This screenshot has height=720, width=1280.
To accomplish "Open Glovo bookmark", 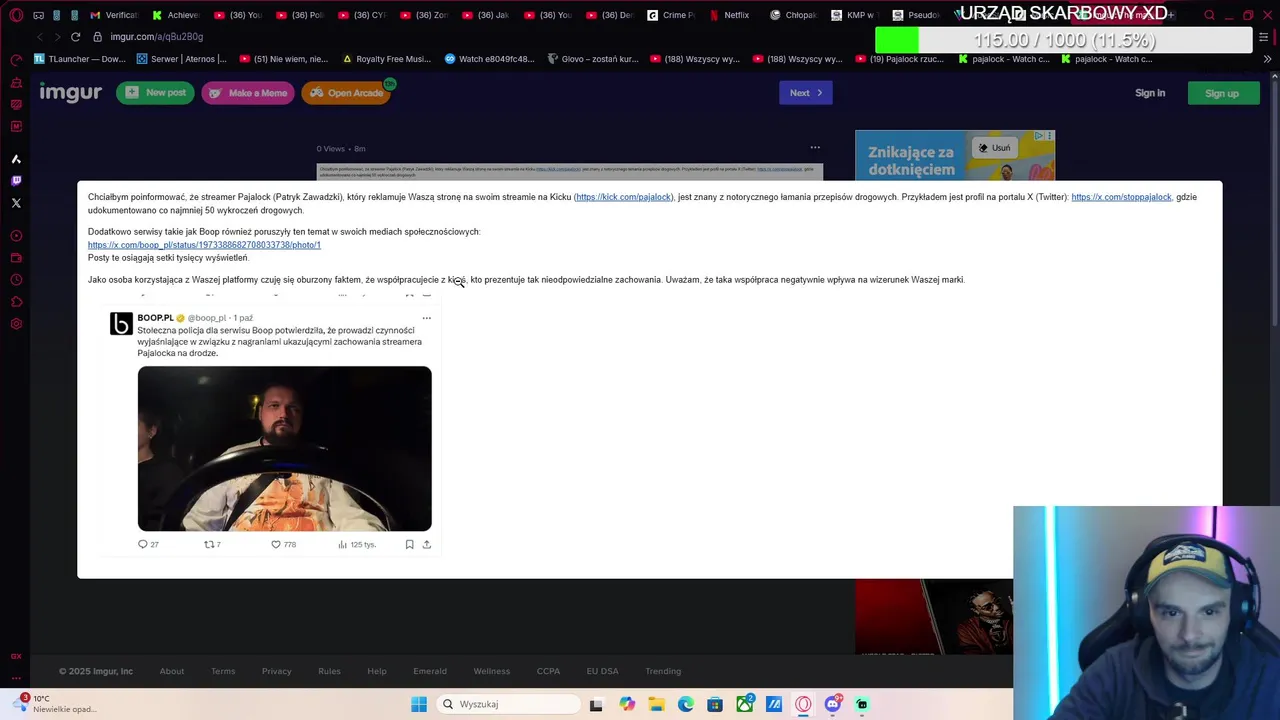I will point(592,59).
